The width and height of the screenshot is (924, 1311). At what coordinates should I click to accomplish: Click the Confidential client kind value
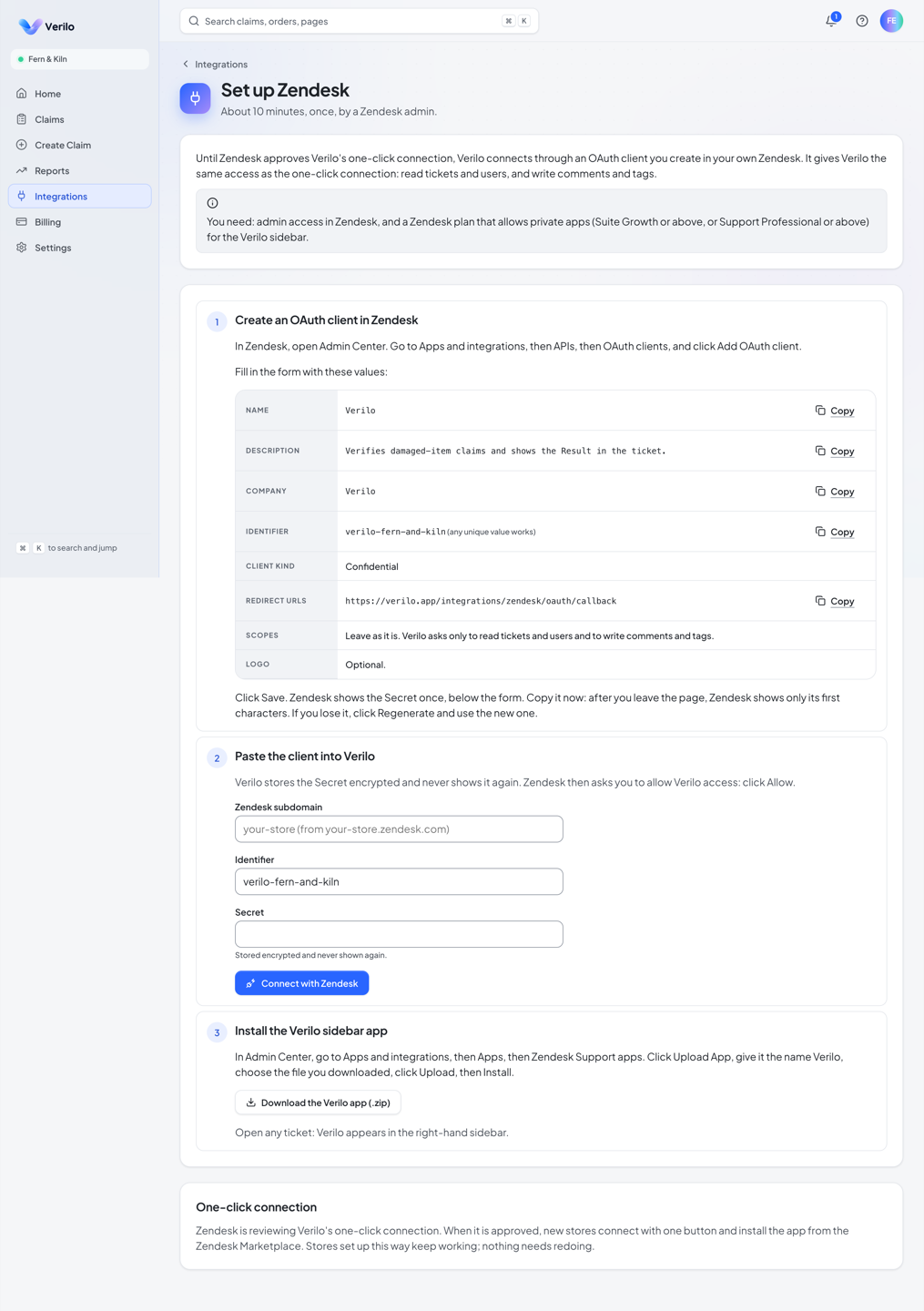tap(371, 566)
